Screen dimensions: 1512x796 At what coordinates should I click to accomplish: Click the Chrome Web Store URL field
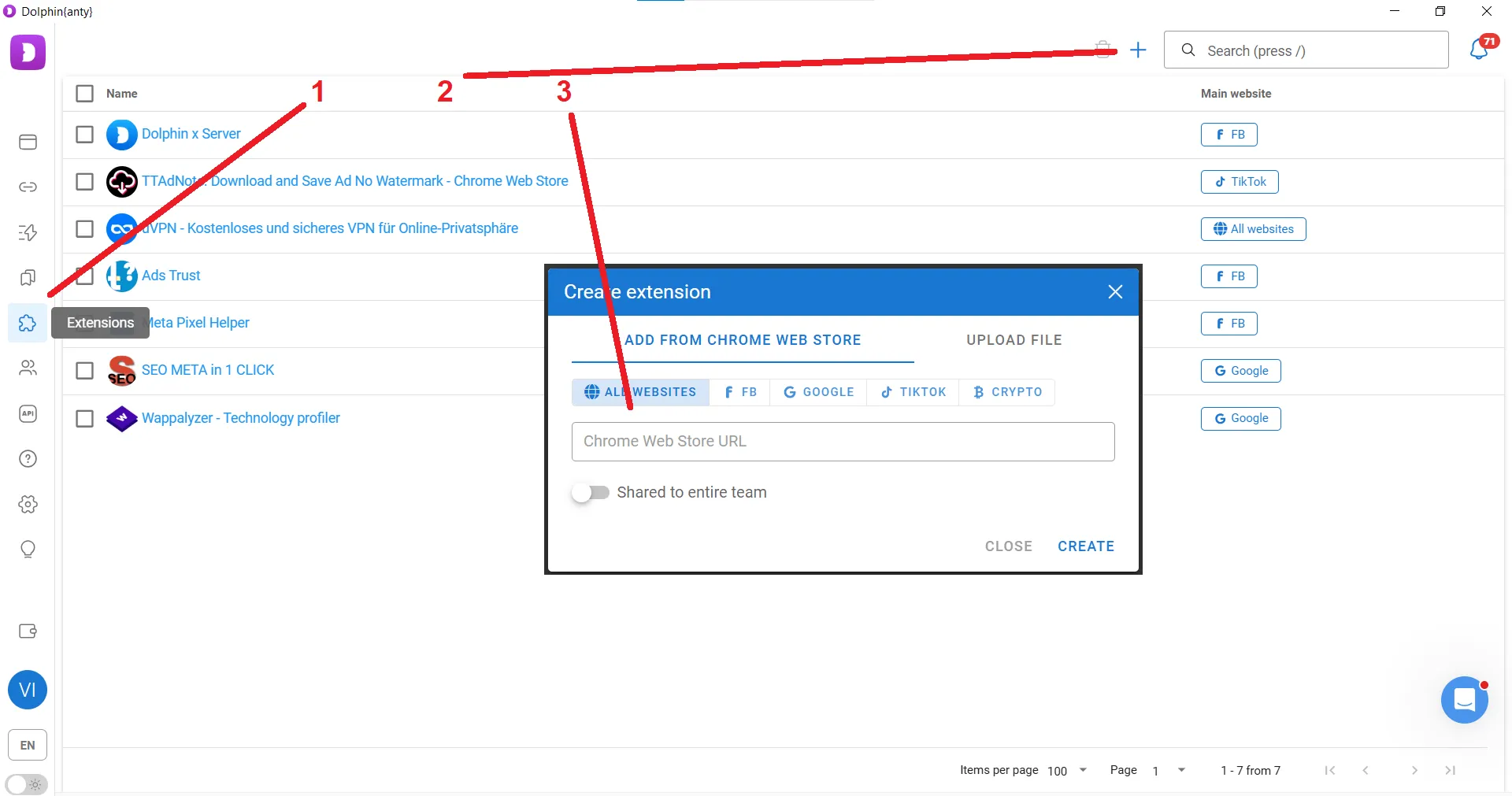point(843,442)
